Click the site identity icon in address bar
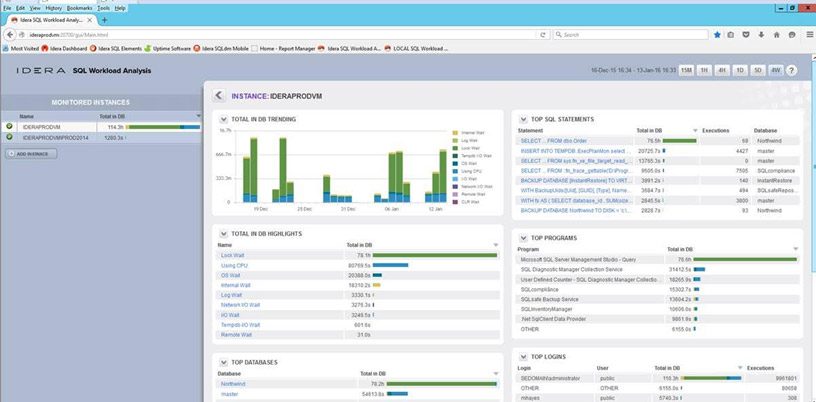The height and width of the screenshot is (402, 816). 23,35
